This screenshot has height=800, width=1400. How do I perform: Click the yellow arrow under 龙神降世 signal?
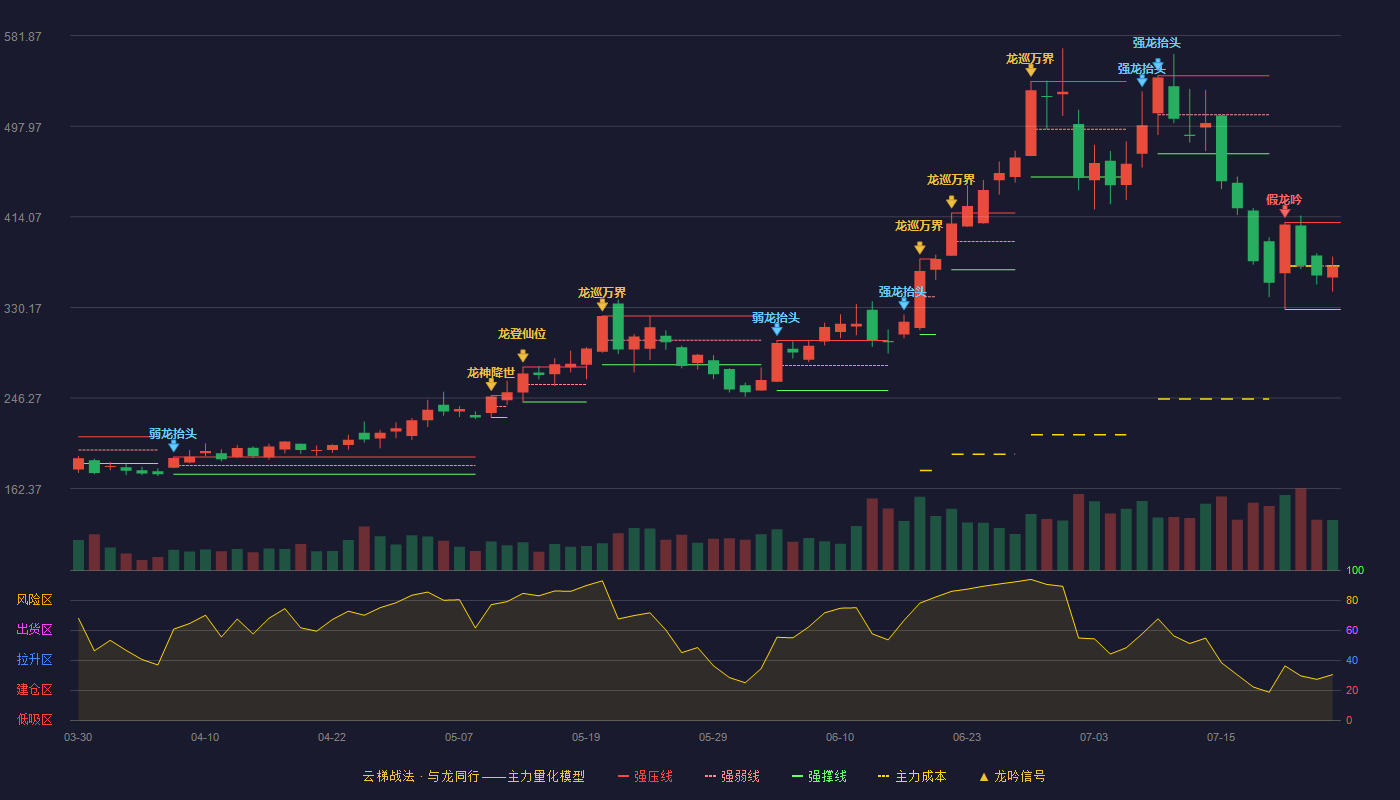click(x=491, y=384)
